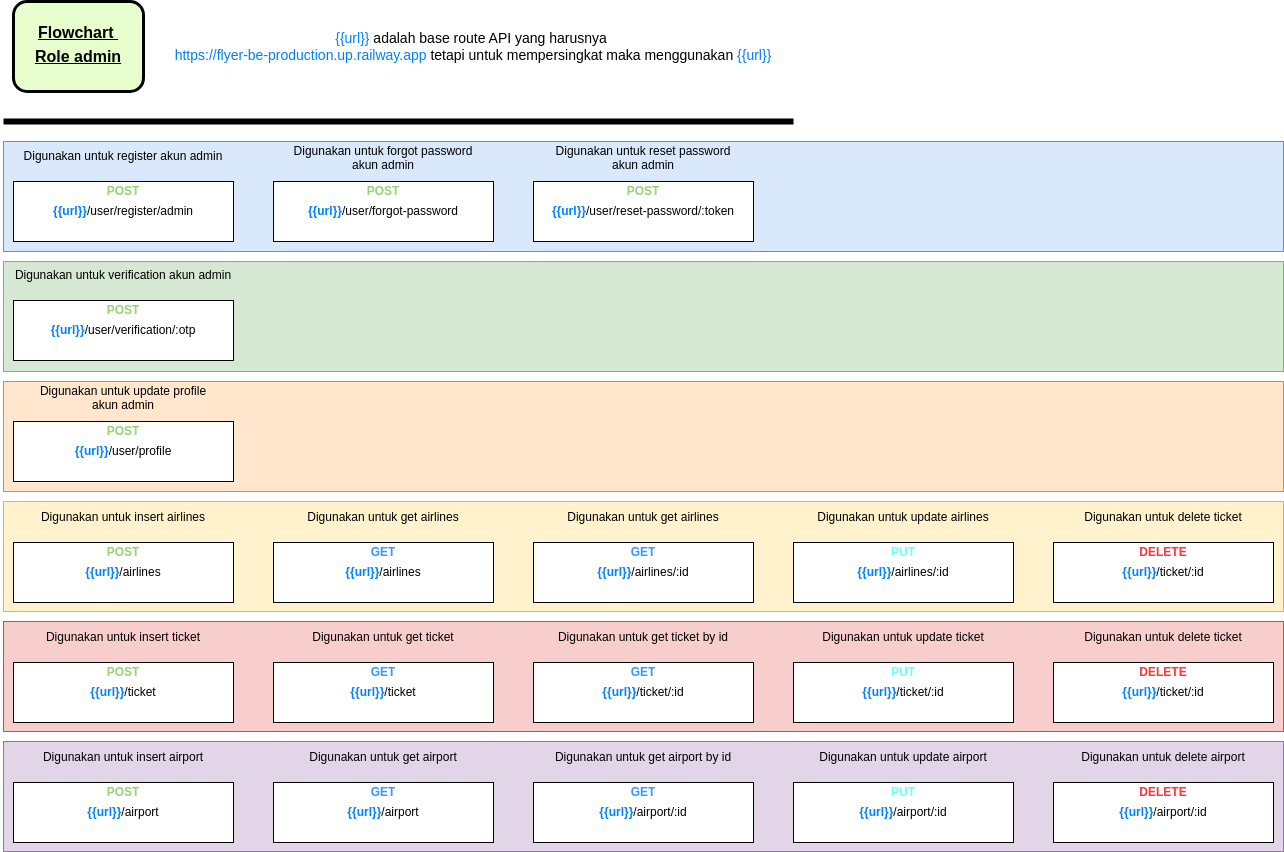Viewport: 1284px width, 852px height.
Task: Click the Flowchart Role admin title box
Action: click(x=78, y=46)
